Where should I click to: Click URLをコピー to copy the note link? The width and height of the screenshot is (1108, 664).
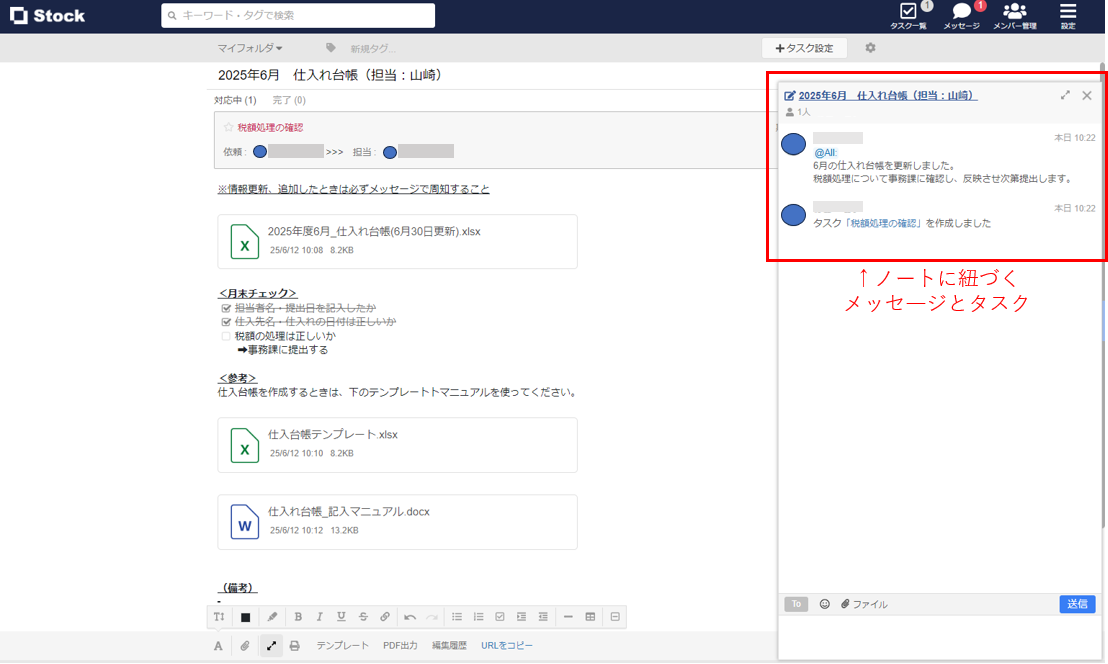[x=508, y=646]
